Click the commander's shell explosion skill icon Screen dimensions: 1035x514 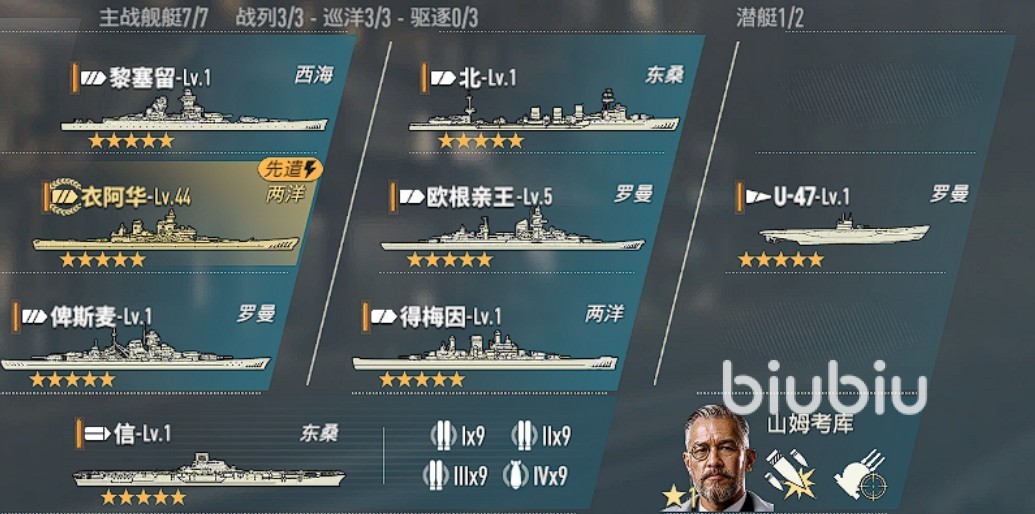[790, 472]
